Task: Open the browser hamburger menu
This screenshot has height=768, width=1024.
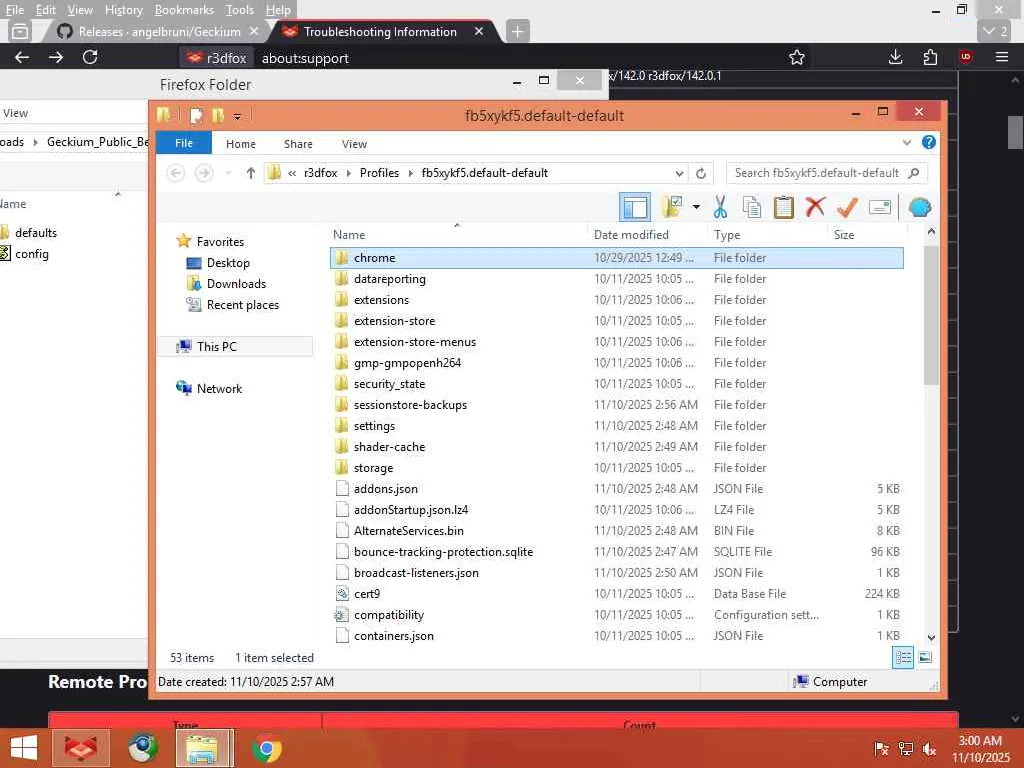Action: (1002, 57)
